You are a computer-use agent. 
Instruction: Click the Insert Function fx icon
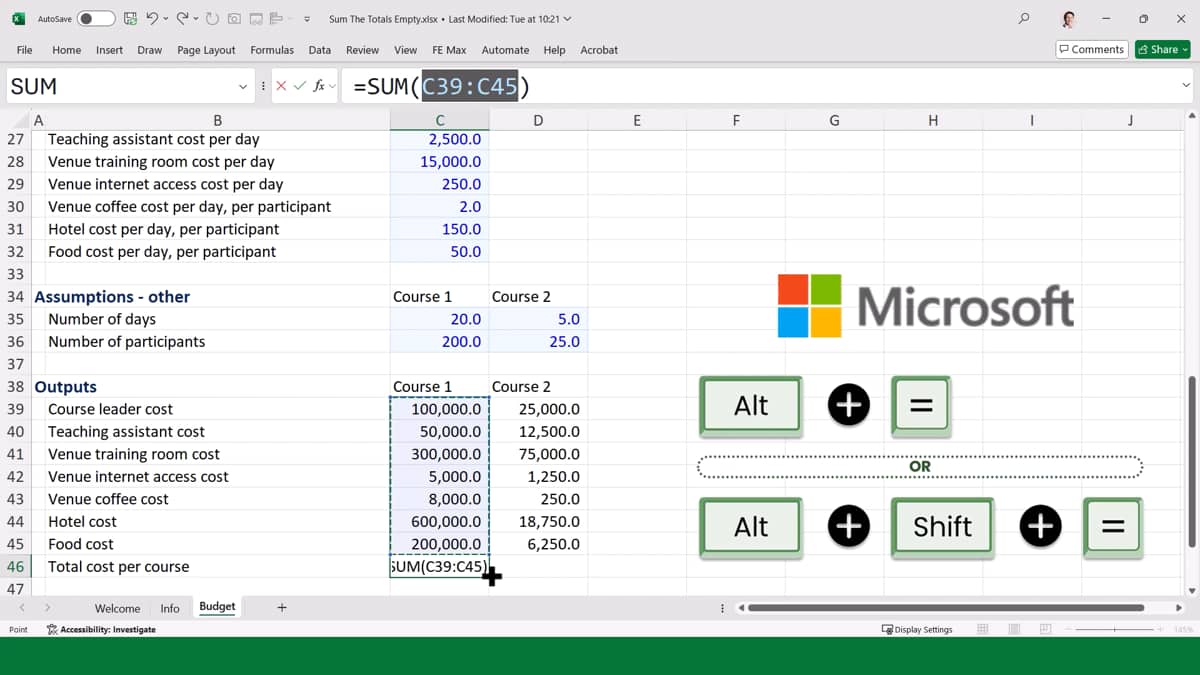(320, 86)
